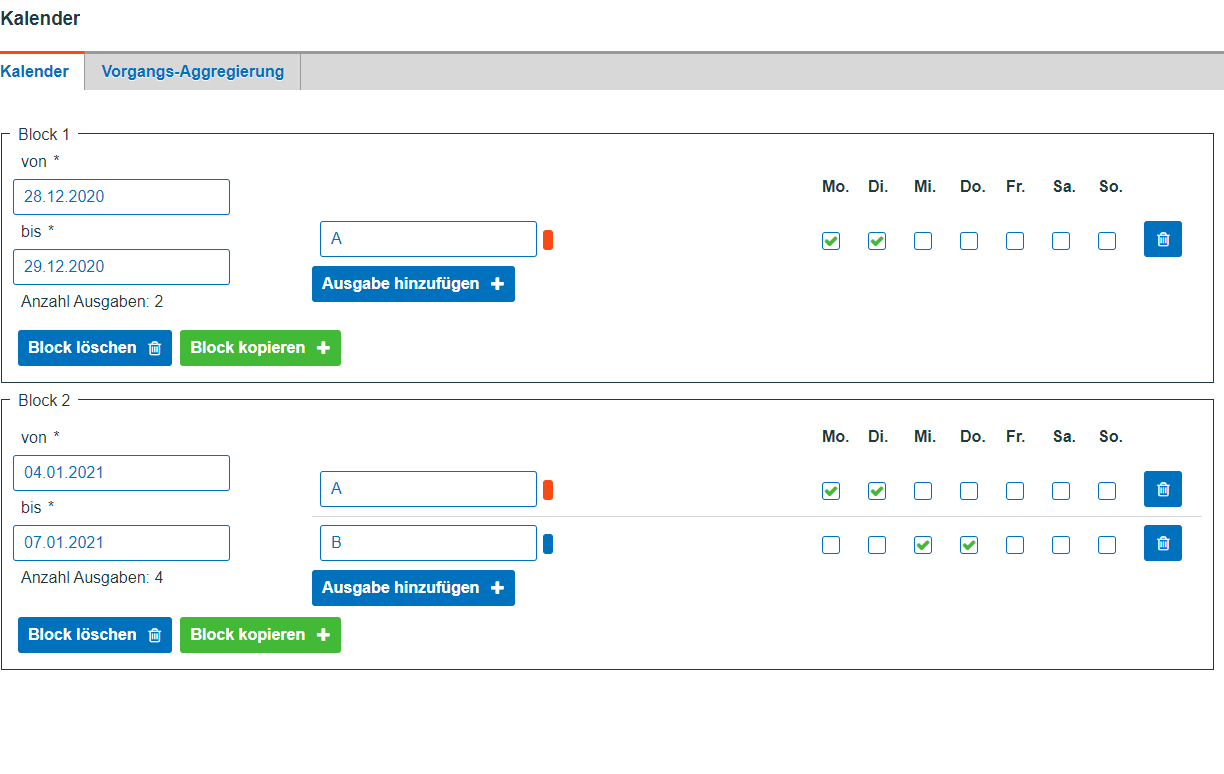Screen dimensions: 1224x774
Task: Delete Block 2 with Block löschen
Action: click(95, 635)
